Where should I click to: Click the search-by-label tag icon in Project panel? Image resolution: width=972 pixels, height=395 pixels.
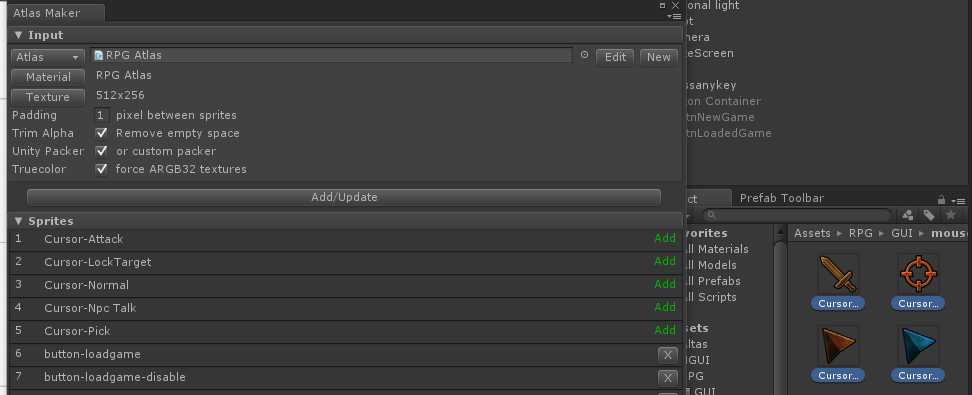pyautogui.click(x=929, y=215)
